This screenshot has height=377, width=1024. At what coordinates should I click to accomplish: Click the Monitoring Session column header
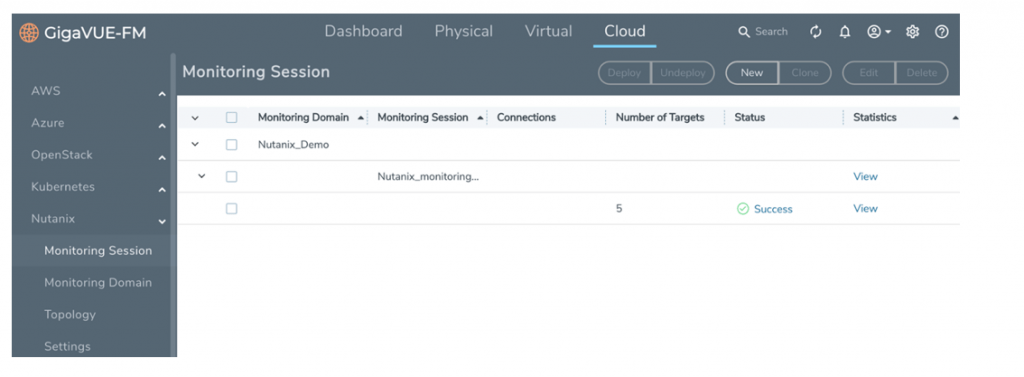(x=423, y=118)
